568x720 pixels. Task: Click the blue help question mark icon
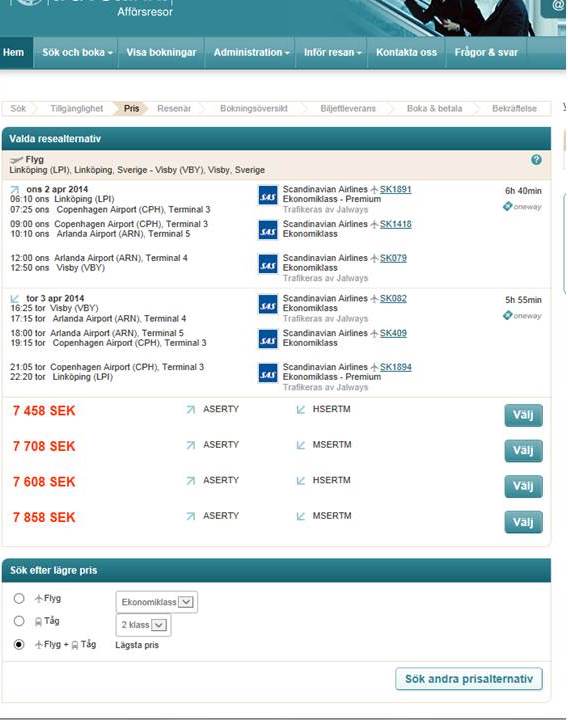(536, 160)
